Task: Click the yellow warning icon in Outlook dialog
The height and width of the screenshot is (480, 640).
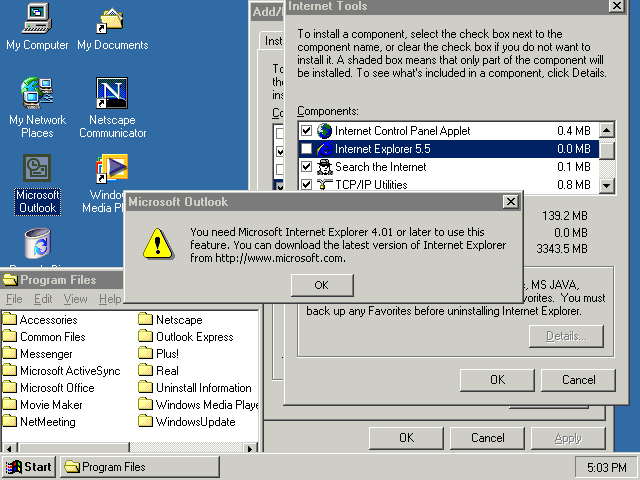Action: (x=158, y=244)
